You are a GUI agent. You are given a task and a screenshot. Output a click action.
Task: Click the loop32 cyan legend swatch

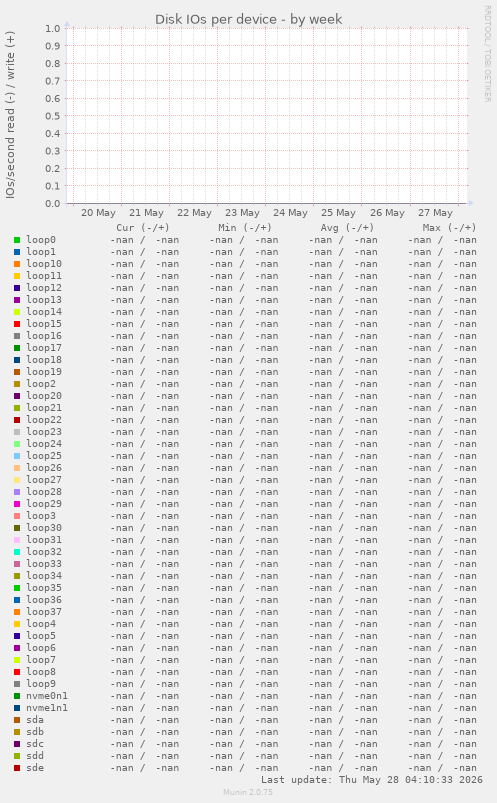point(17,552)
